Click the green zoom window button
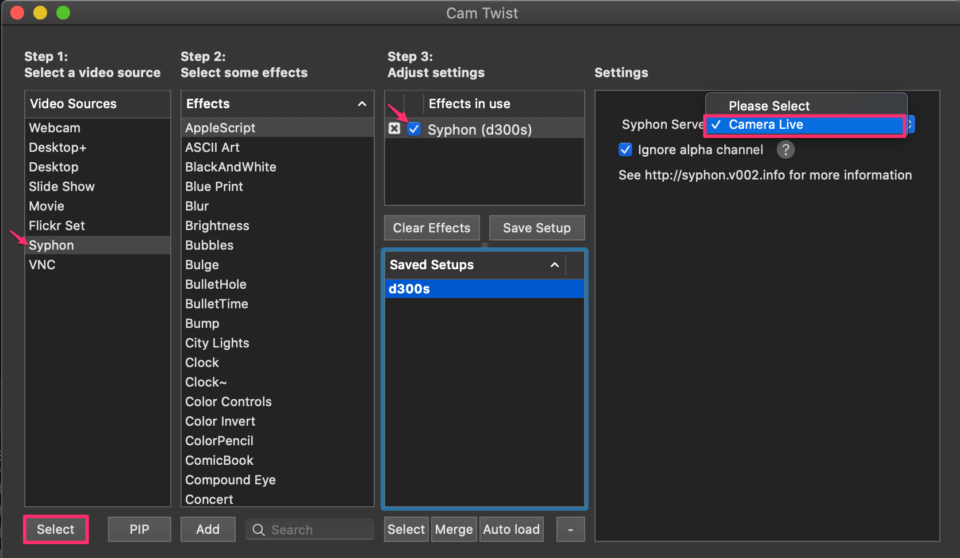Viewport: 960px width, 558px height. tap(63, 13)
